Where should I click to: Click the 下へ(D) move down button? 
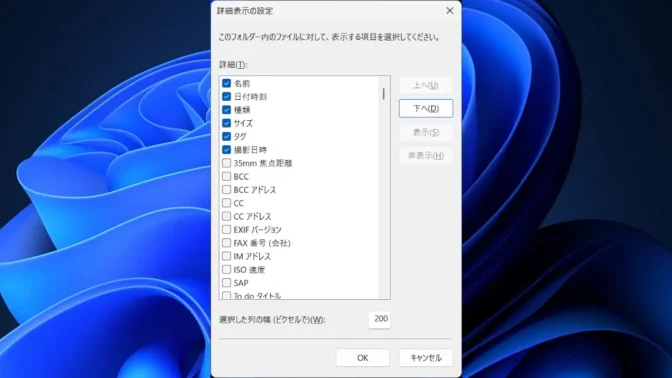coord(426,108)
